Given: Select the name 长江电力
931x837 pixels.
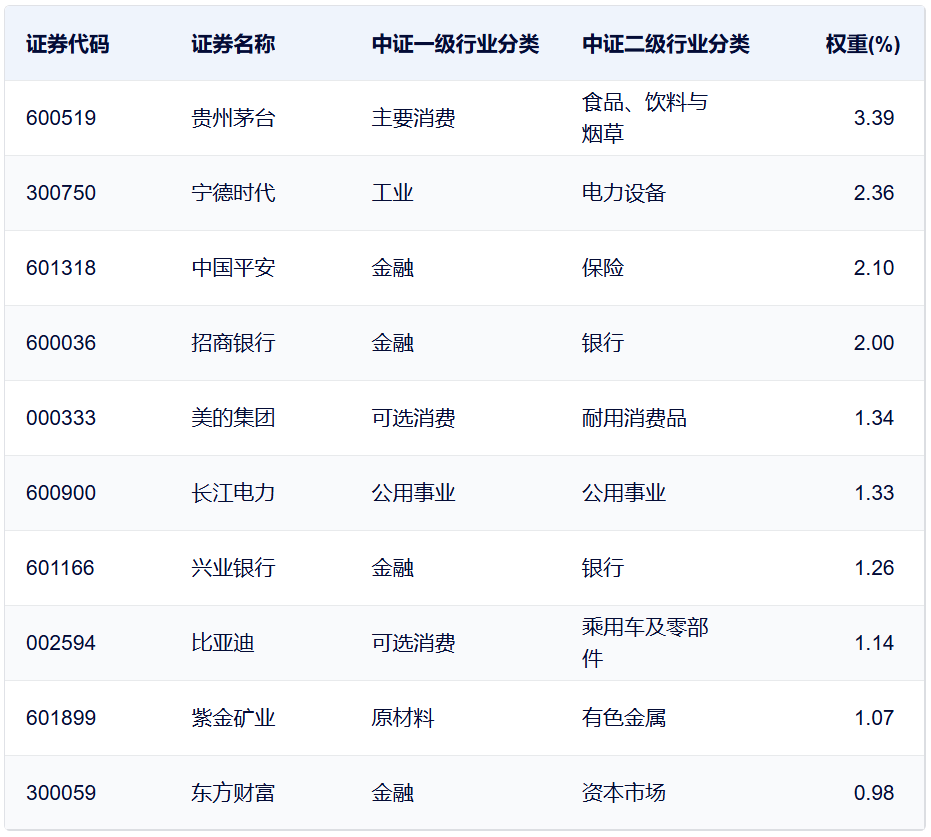Looking at the screenshot, I should click(x=233, y=493).
